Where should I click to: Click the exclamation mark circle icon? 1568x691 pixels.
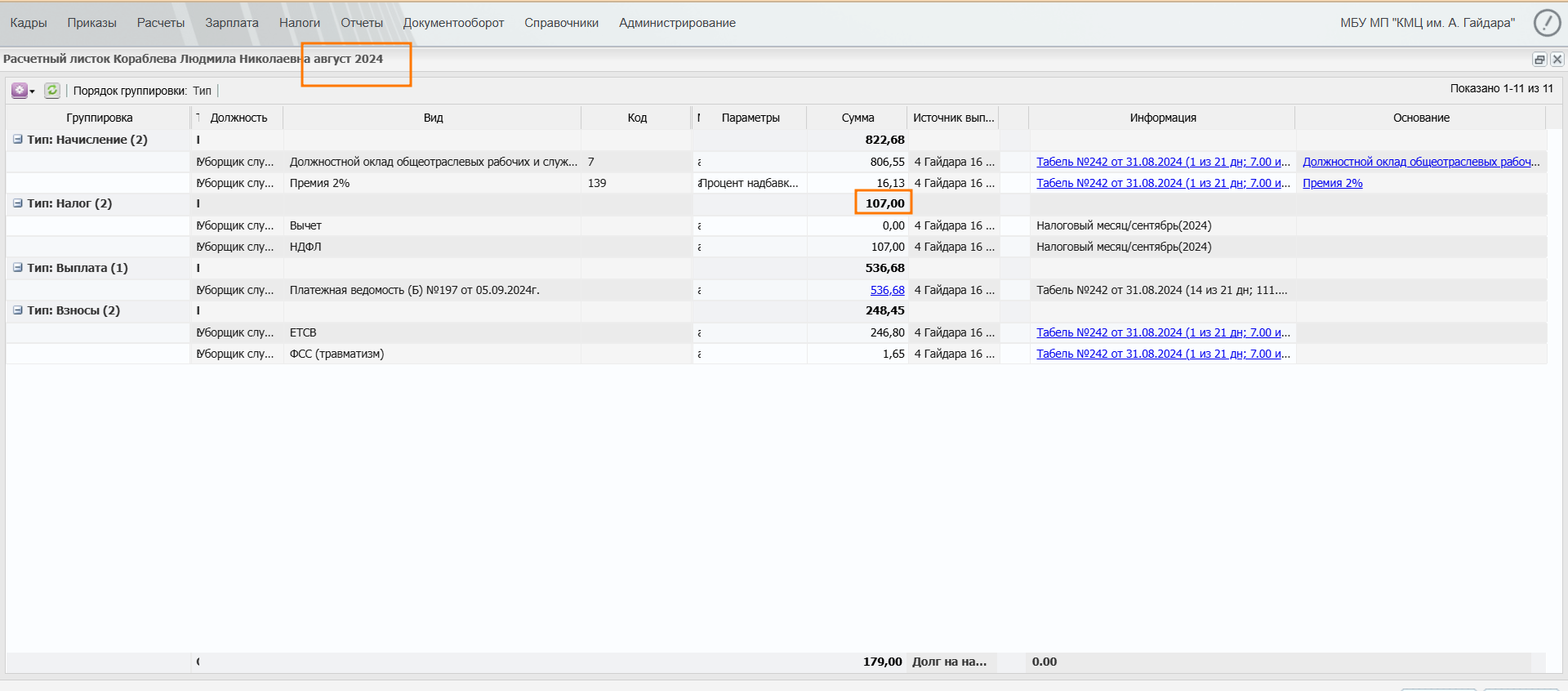click(x=1546, y=23)
